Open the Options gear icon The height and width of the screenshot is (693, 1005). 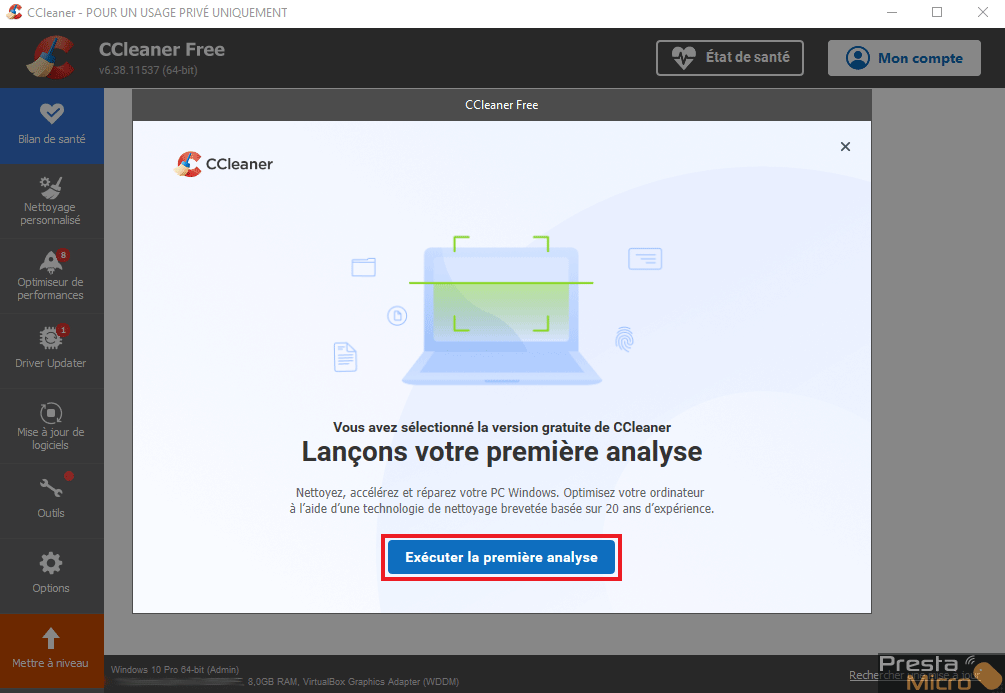pos(51,563)
